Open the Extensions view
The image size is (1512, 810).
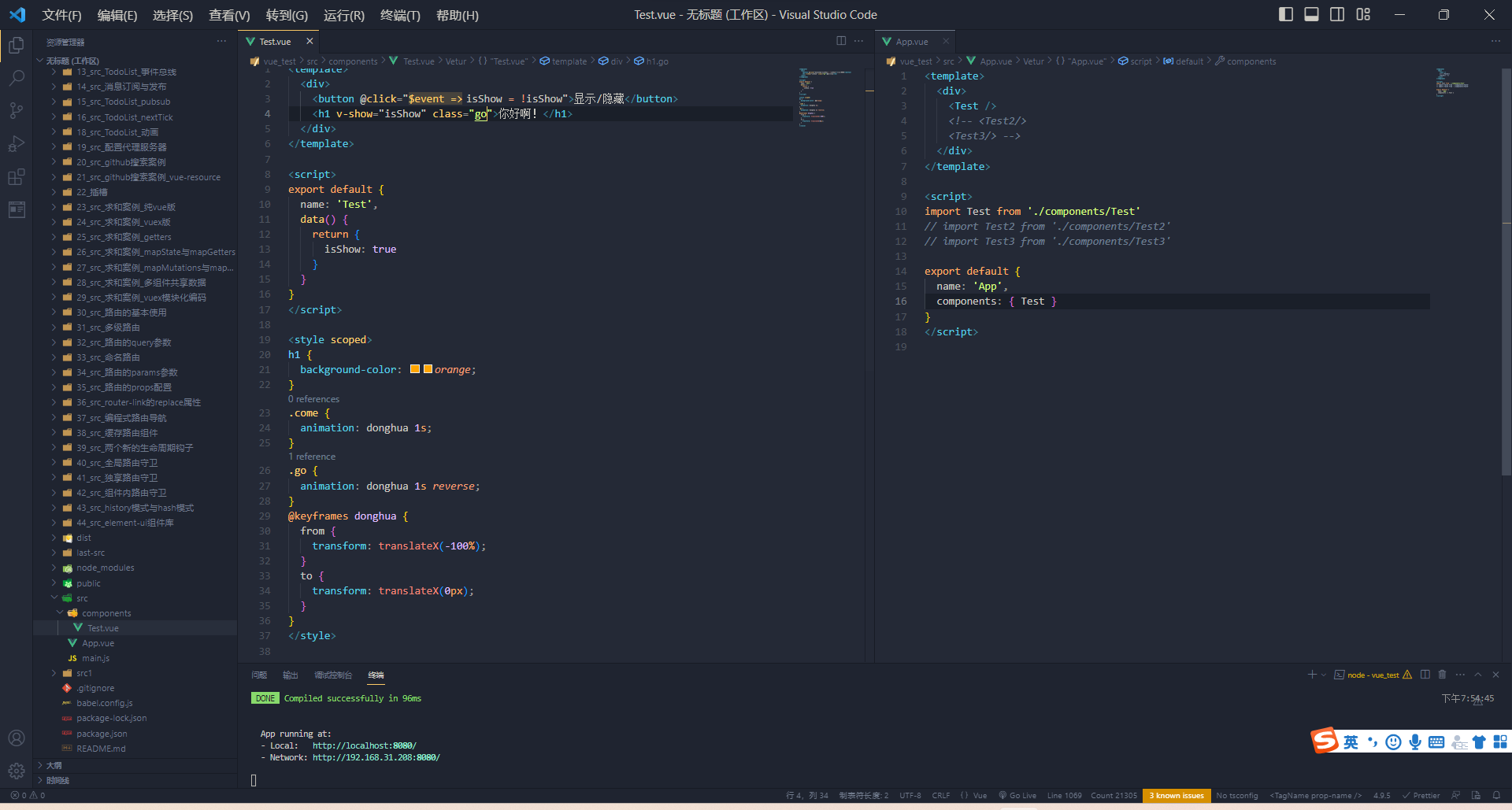tap(17, 177)
